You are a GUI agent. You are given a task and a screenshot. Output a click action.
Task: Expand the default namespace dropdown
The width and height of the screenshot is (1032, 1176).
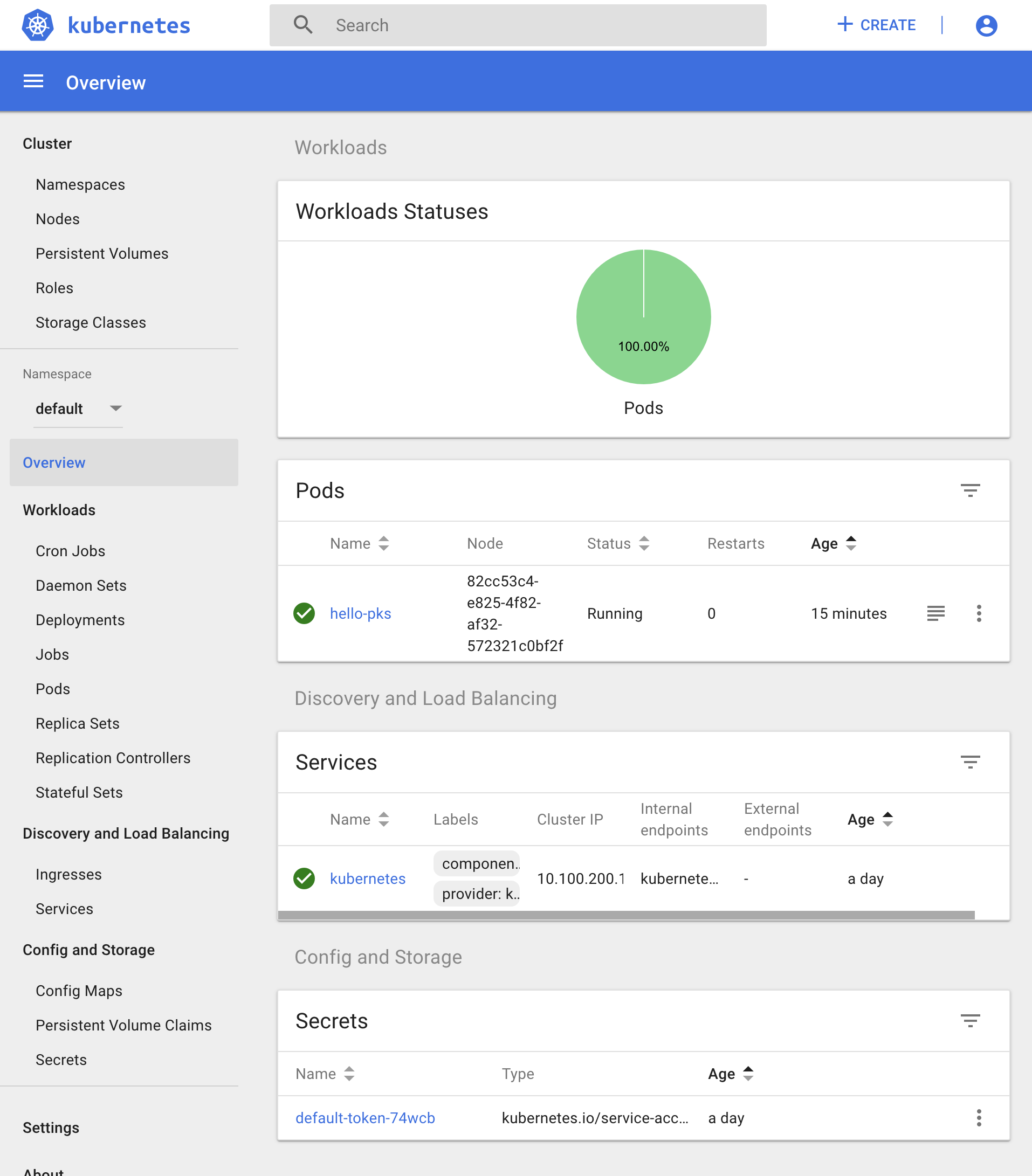click(78, 409)
